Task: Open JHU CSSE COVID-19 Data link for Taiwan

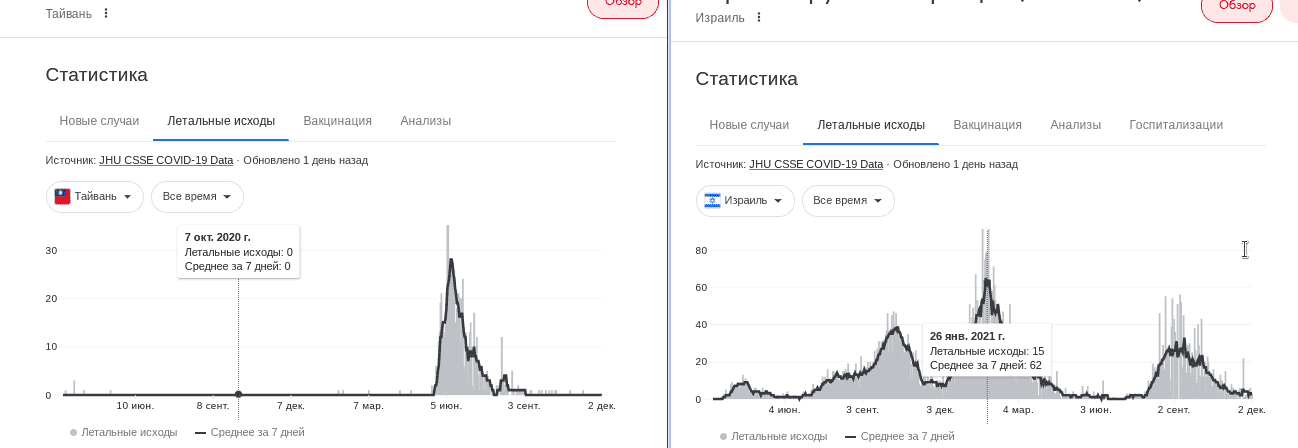Action: coord(166,160)
